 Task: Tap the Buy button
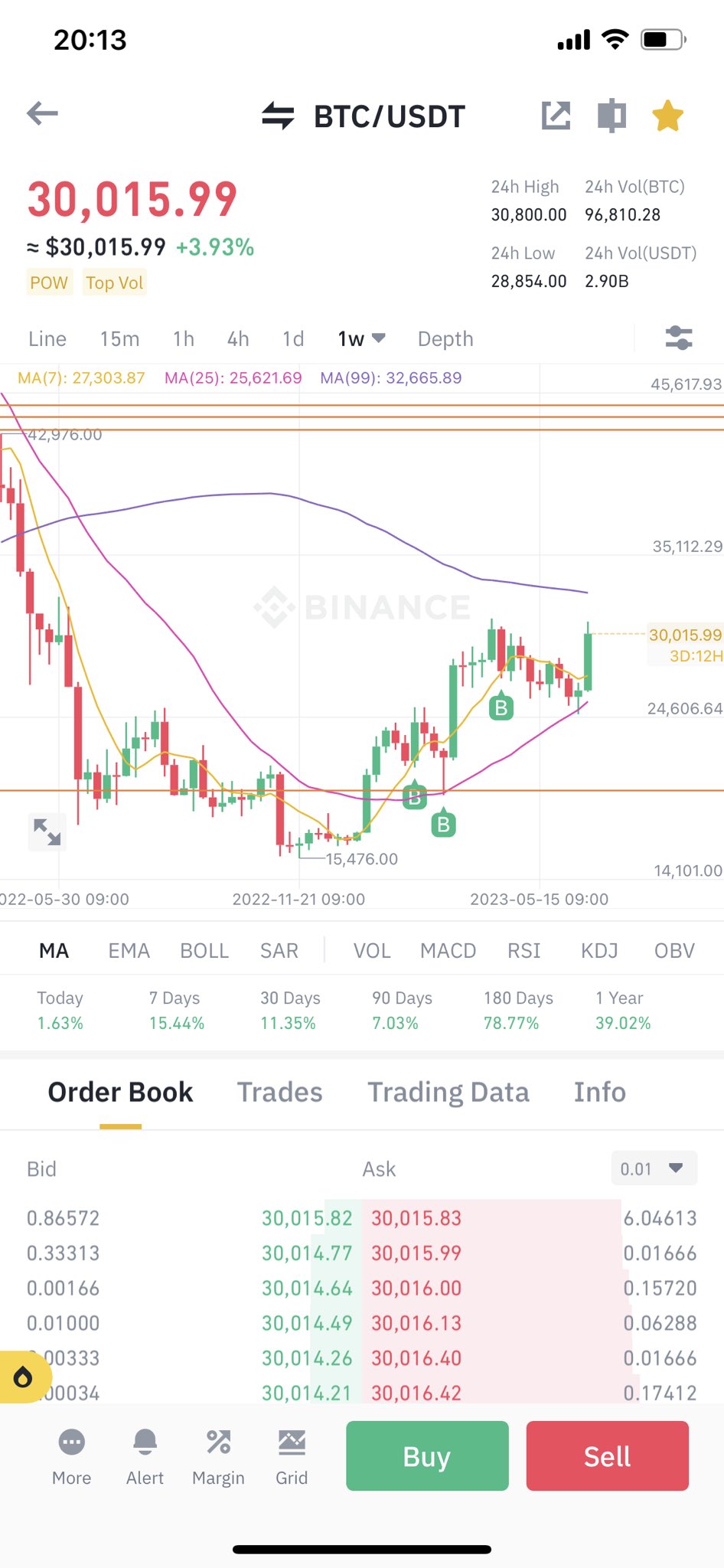click(x=427, y=1455)
